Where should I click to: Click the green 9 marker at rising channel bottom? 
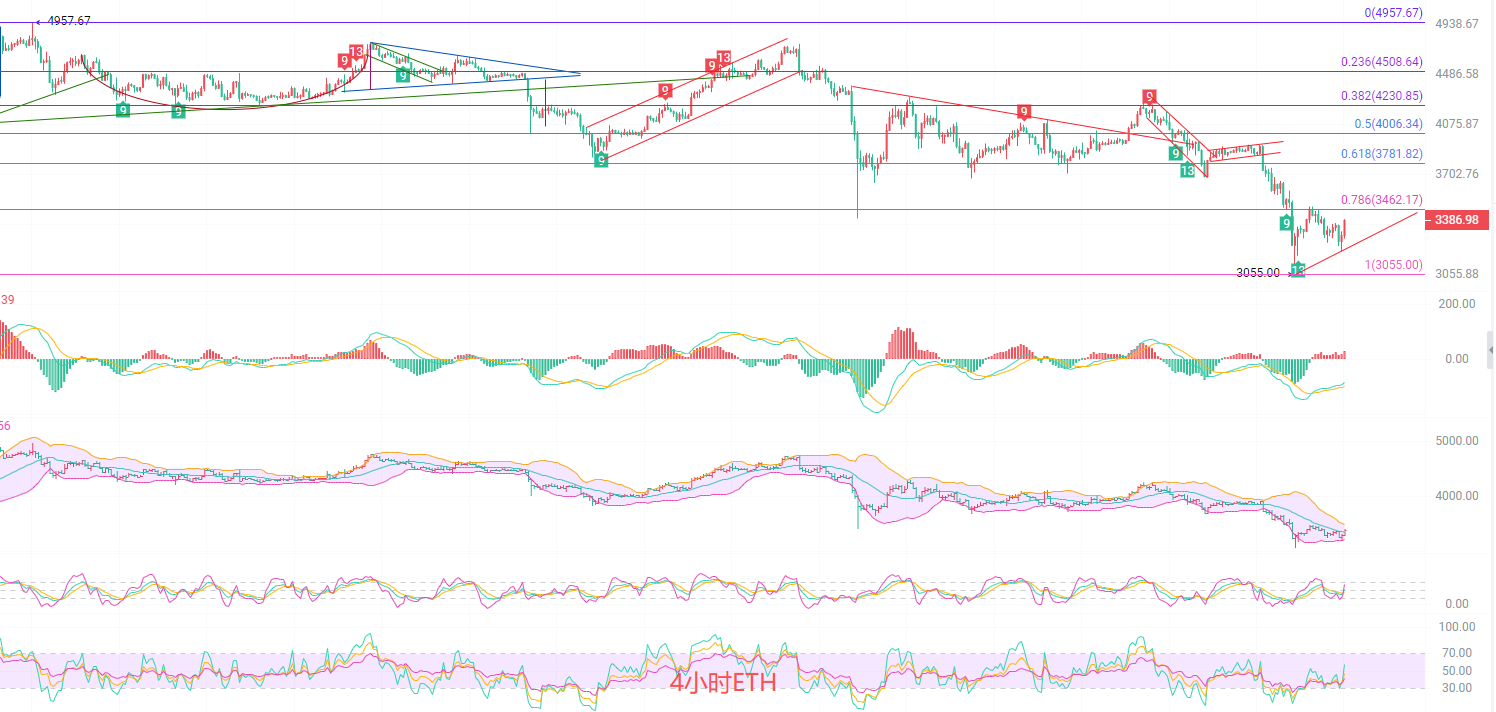[600, 160]
